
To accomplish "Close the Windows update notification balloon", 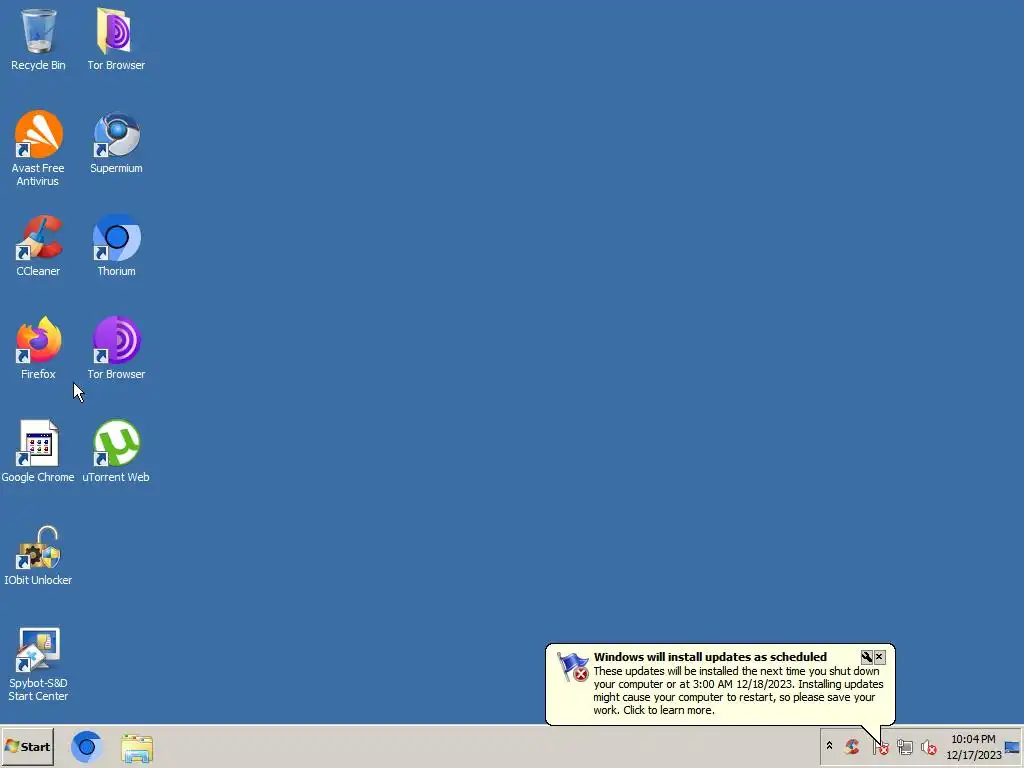I will (880, 657).
